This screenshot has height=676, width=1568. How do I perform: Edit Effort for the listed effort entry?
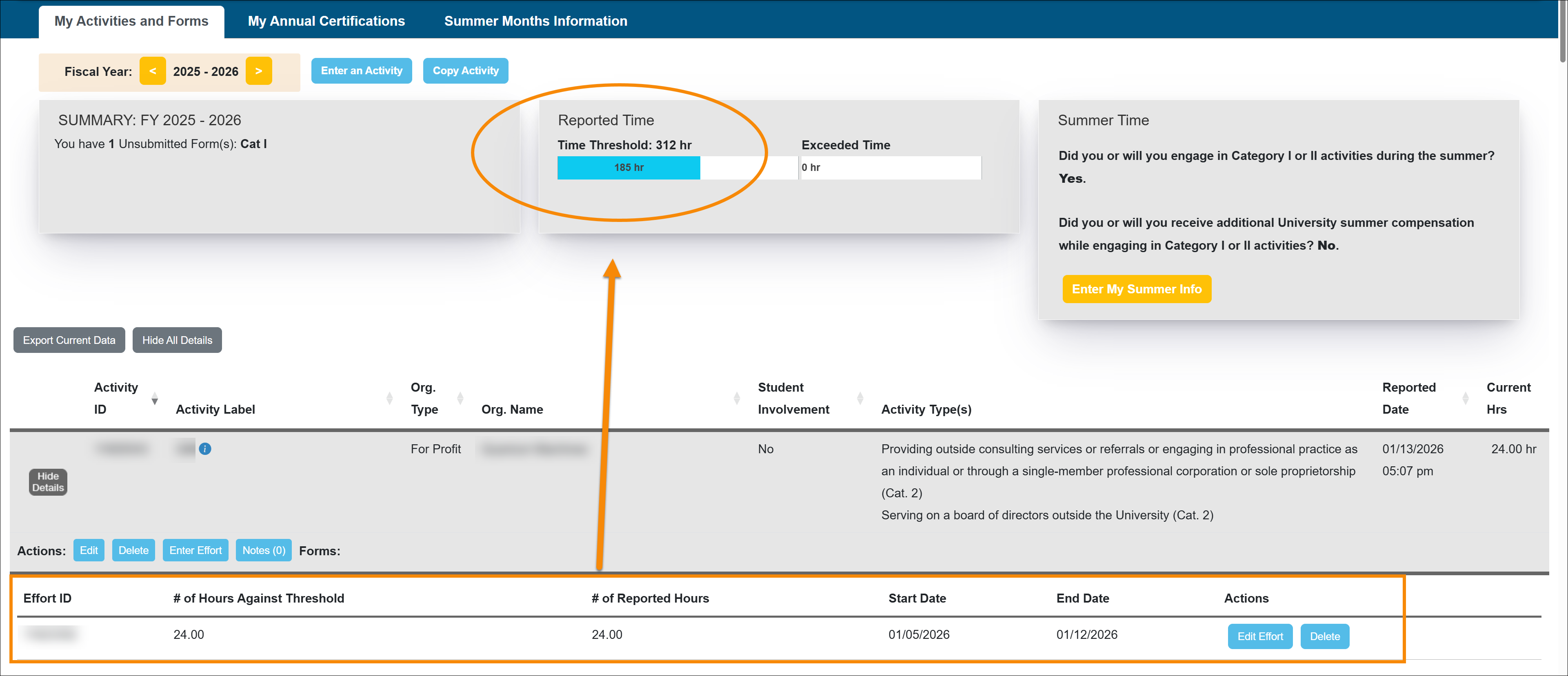click(1260, 636)
